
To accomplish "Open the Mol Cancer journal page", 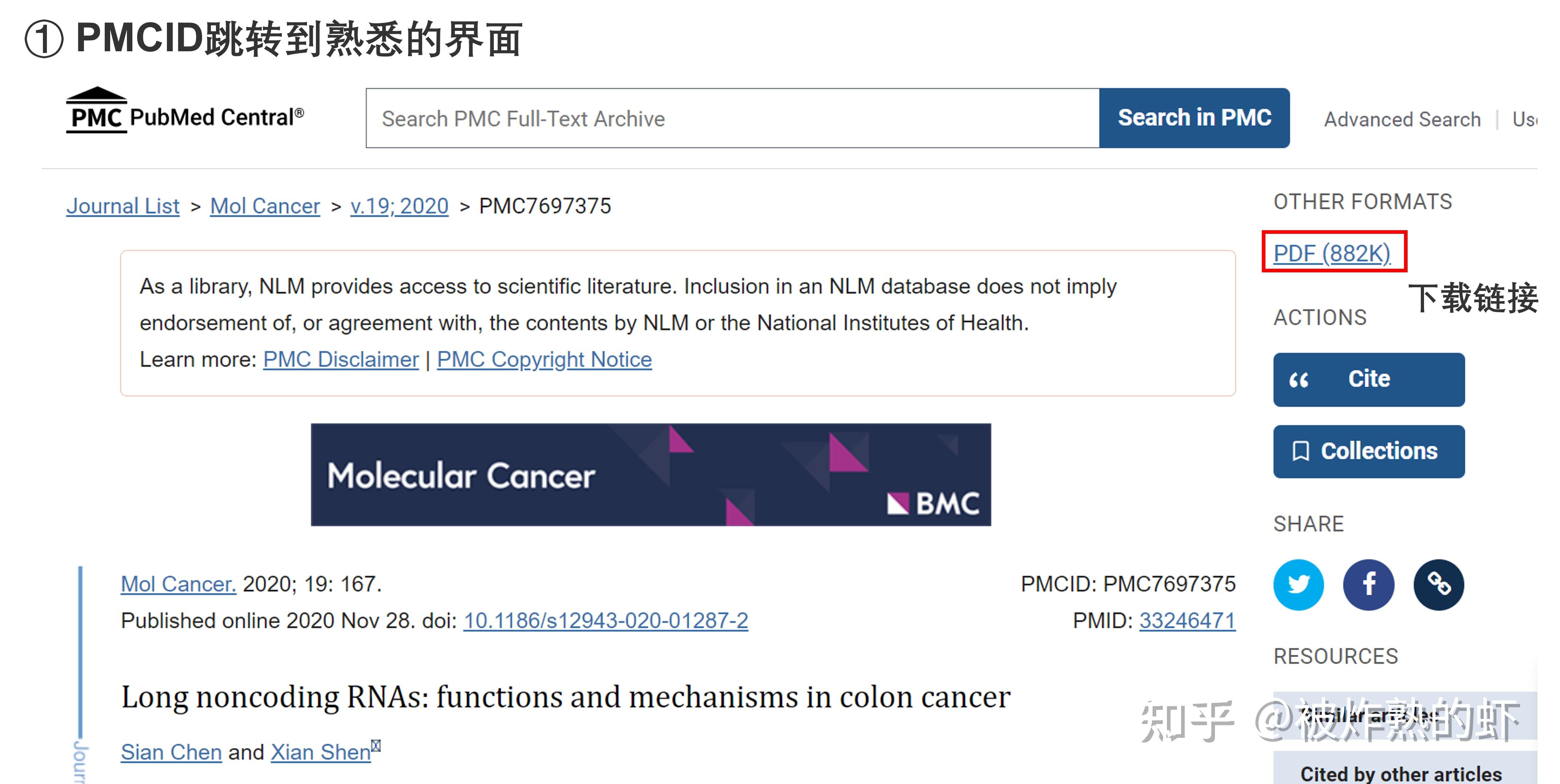I will 265,206.
